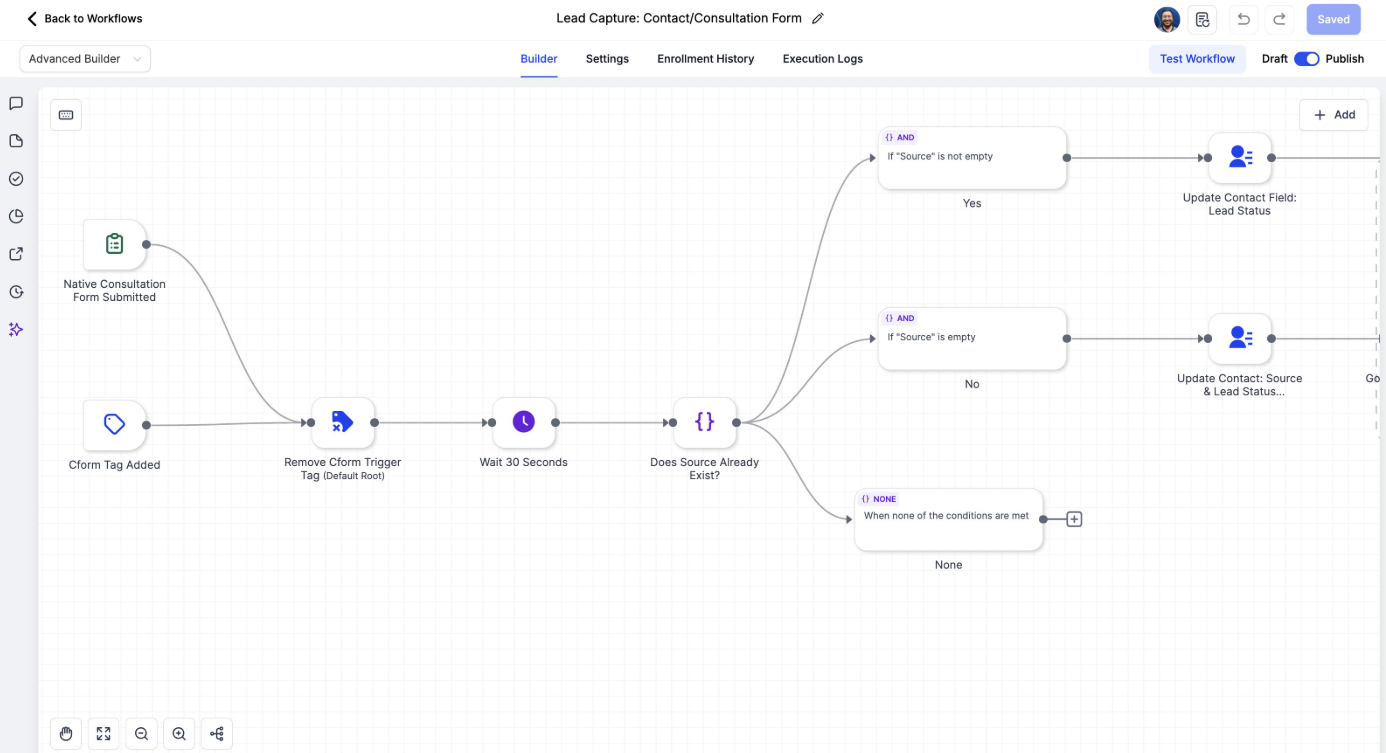Click the Add button on the canvas
The image size is (1386, 753).
1334,115
